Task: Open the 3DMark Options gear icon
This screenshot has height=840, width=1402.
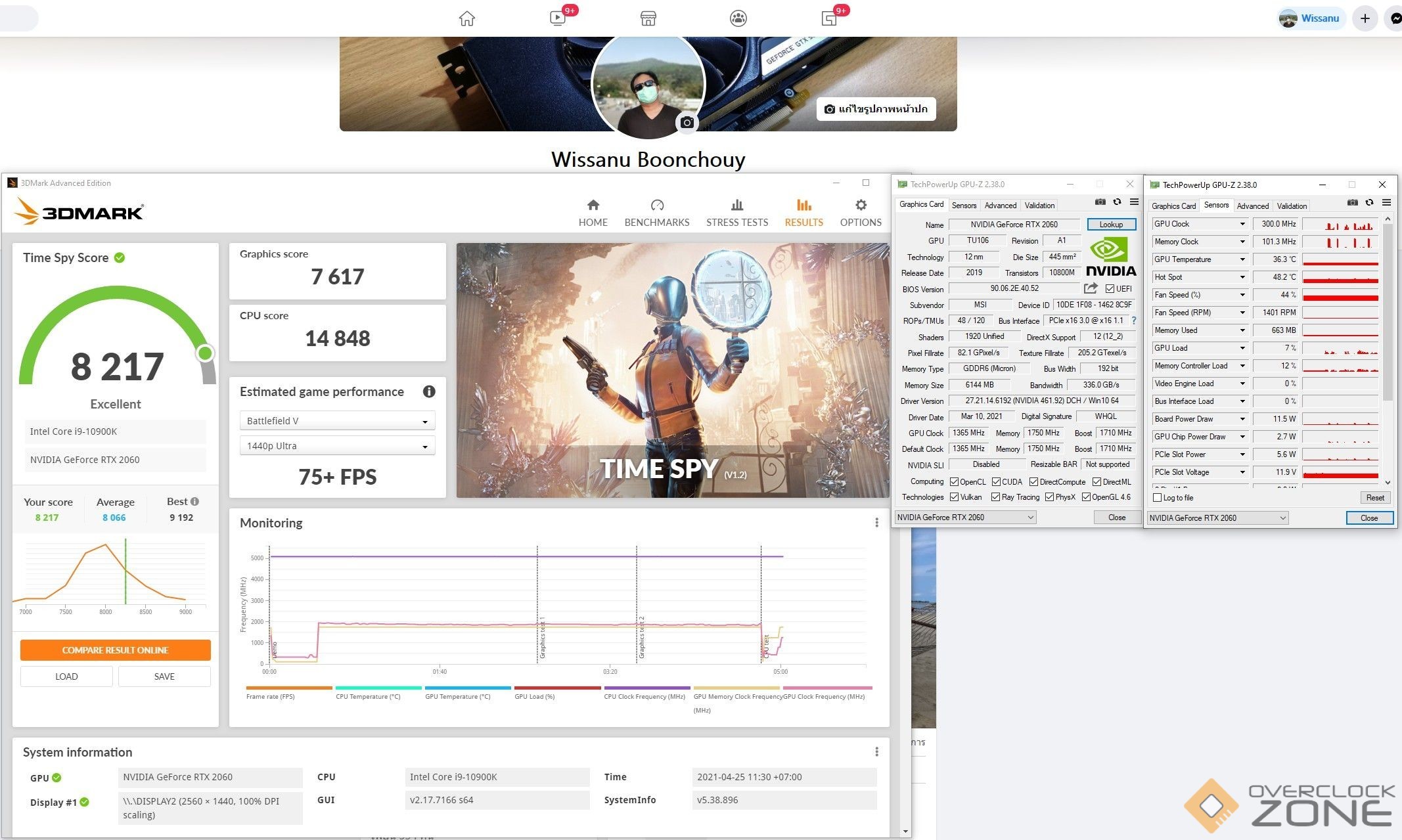Action: [861, 205]
